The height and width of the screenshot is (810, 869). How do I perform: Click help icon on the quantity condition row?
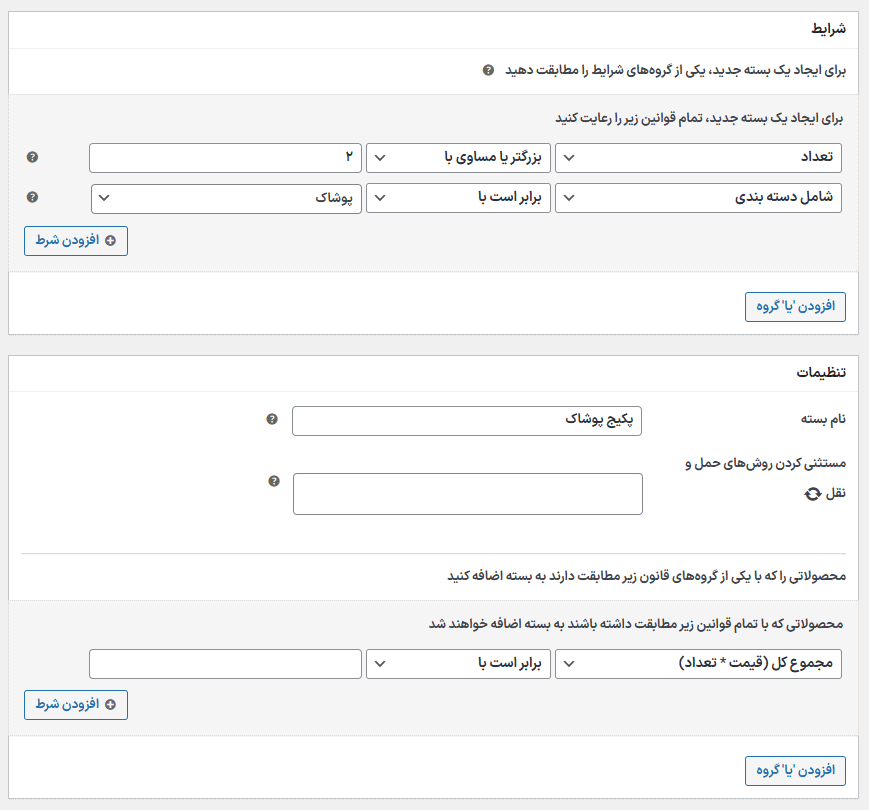(x=33, y=157)
